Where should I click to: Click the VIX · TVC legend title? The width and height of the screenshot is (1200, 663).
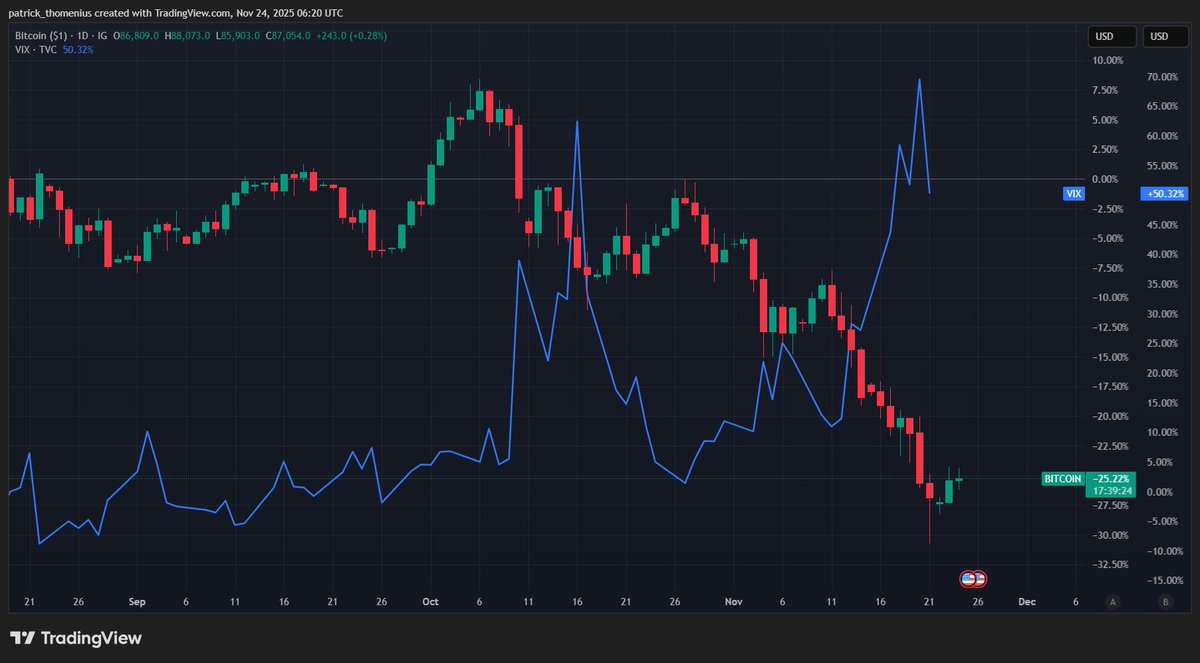tap(35, 49)
